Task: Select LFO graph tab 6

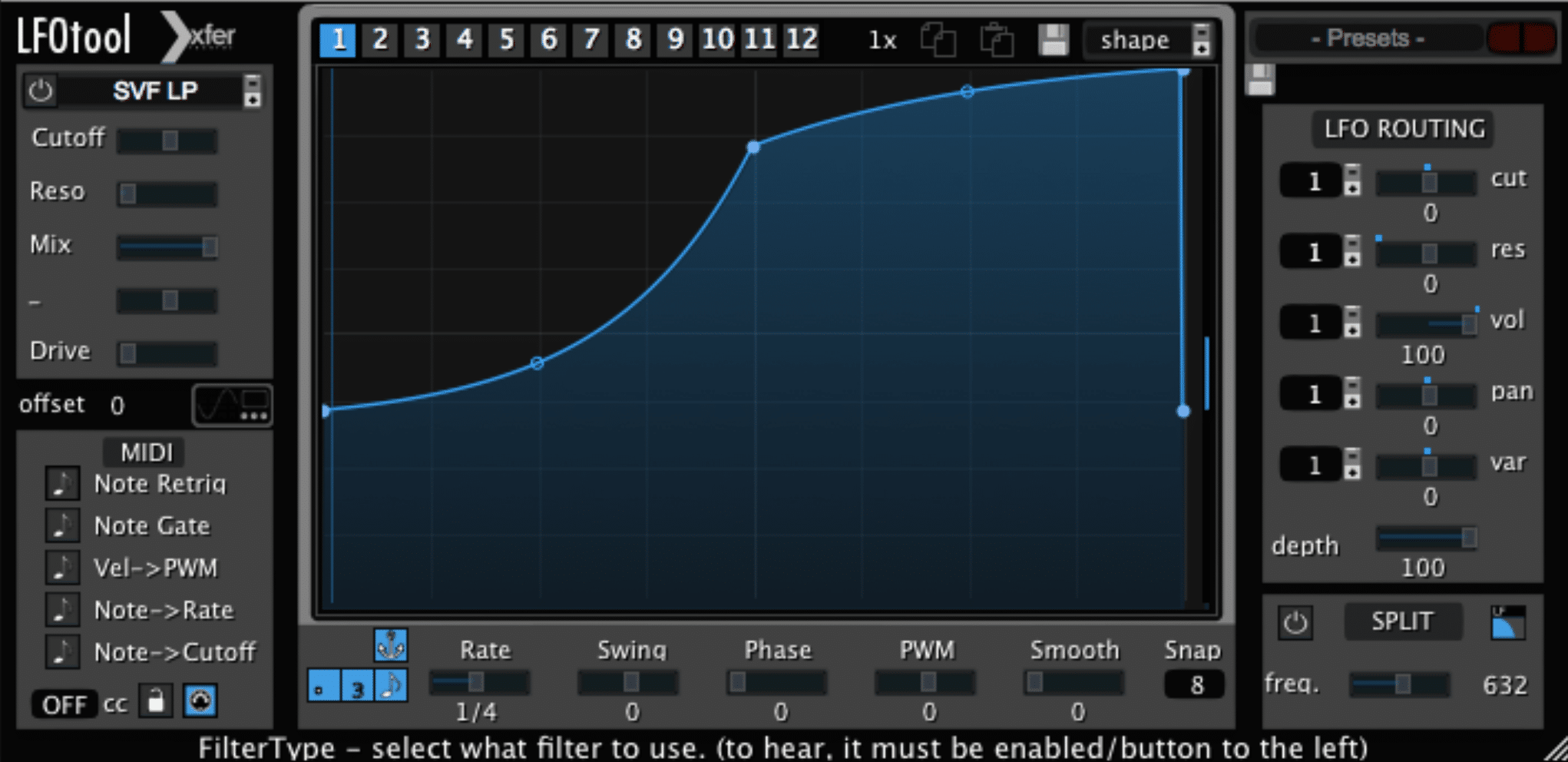Action: pyautogui.click(x=549, y=39)
